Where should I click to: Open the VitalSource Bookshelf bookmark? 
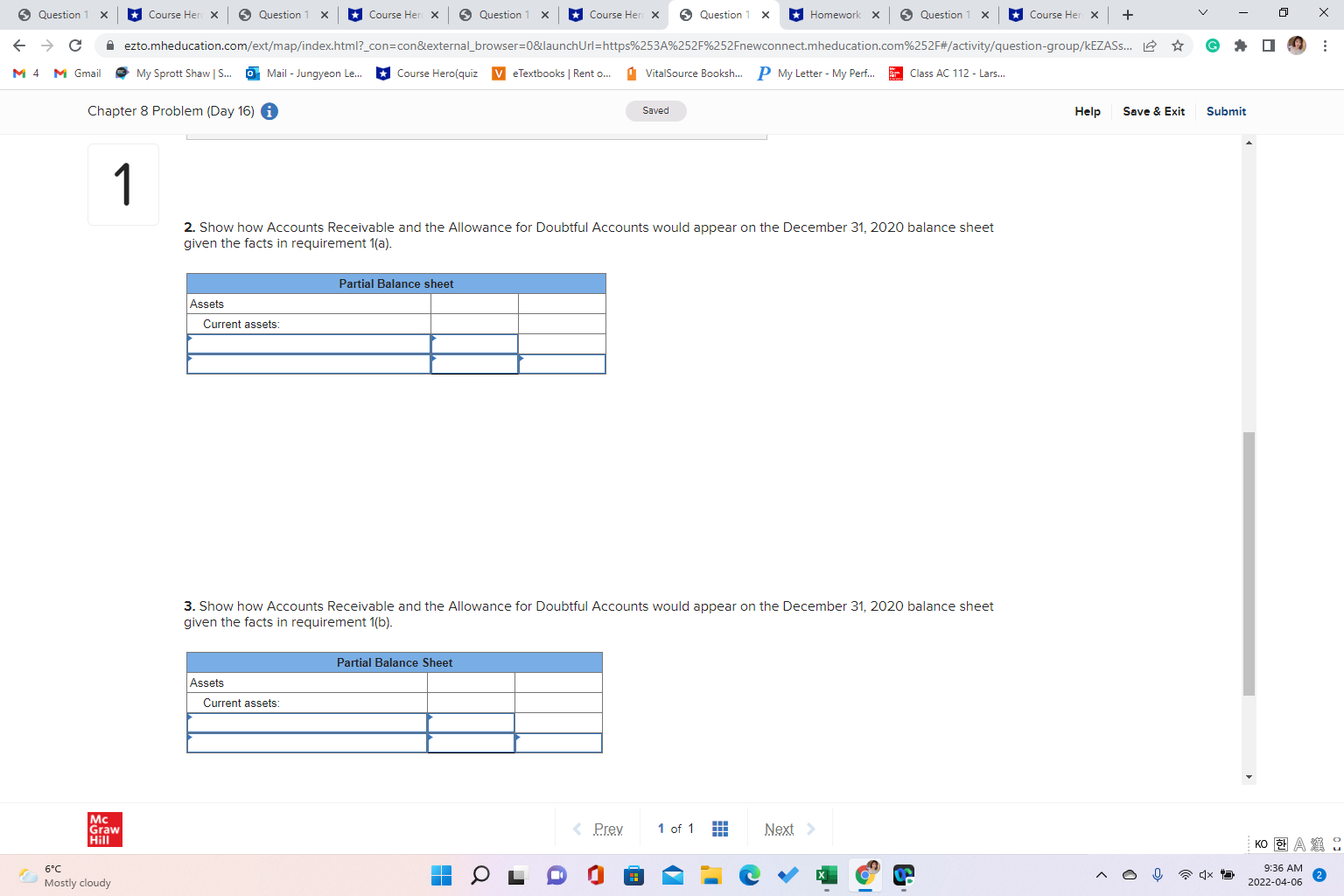685,73
